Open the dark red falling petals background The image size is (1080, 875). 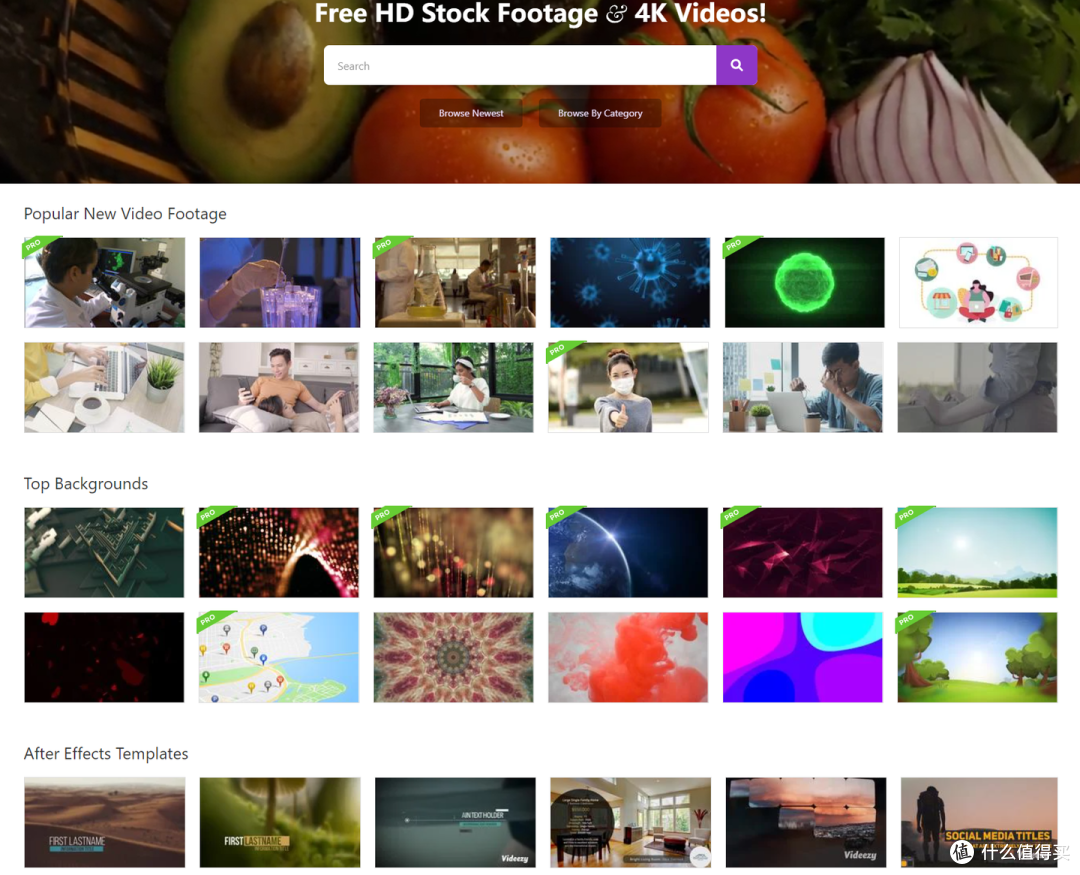(x=104, y=657)
